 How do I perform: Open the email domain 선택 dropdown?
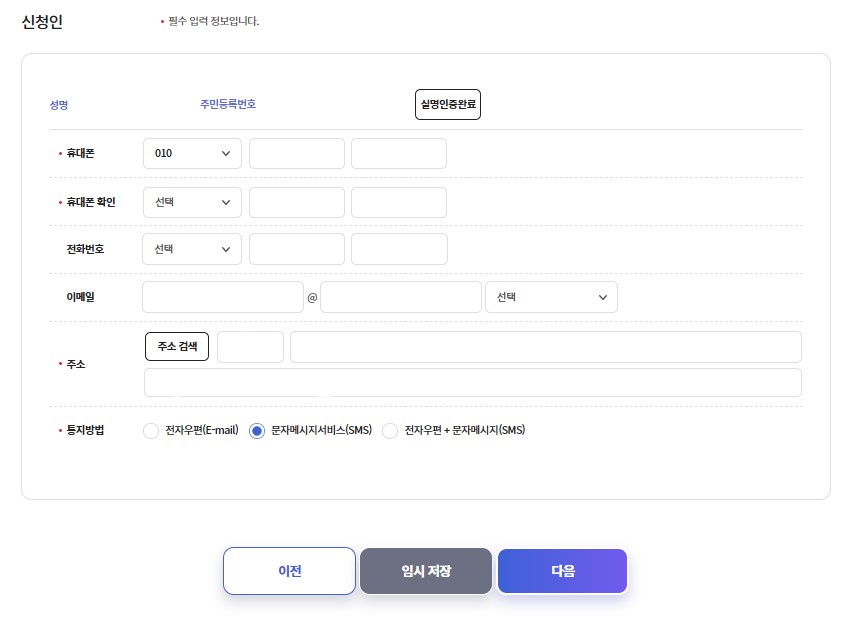click(x=551, y=297)
